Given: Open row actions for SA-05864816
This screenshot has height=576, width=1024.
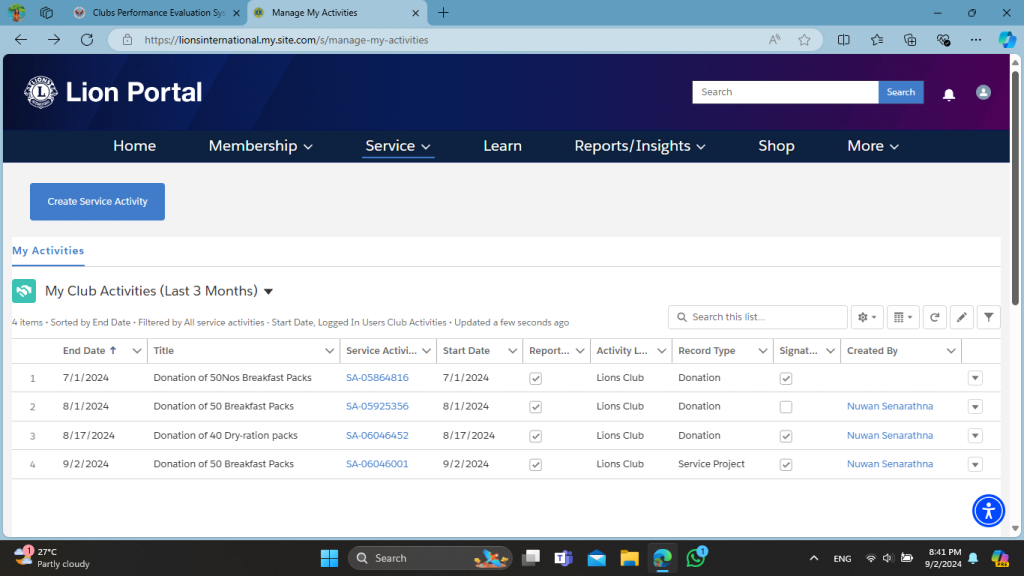Looking at the screenshot, I should [975, 378].
